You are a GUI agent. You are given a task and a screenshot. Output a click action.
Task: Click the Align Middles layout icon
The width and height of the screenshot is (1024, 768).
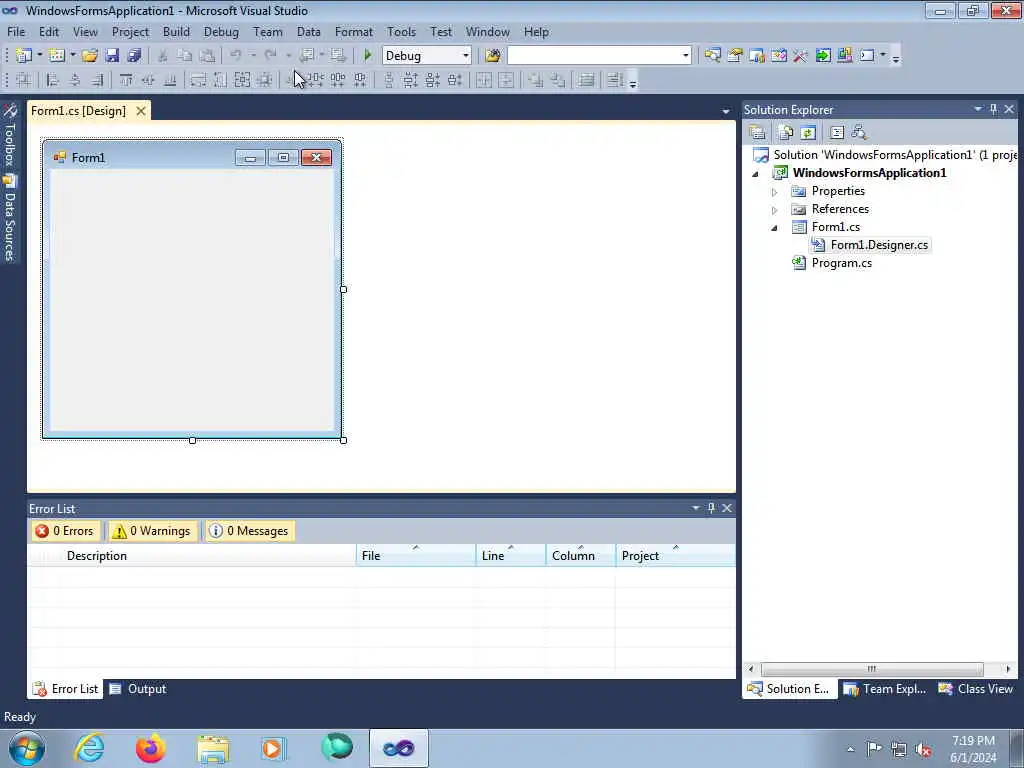(x=148, y=80)
